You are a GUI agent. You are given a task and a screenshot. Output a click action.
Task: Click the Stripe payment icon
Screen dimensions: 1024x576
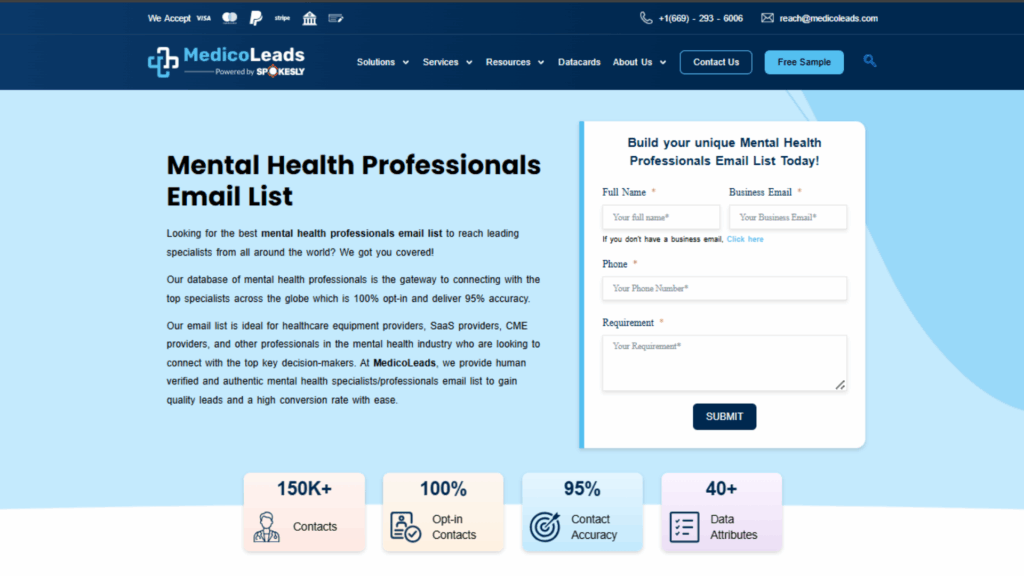tap(282, 18)
